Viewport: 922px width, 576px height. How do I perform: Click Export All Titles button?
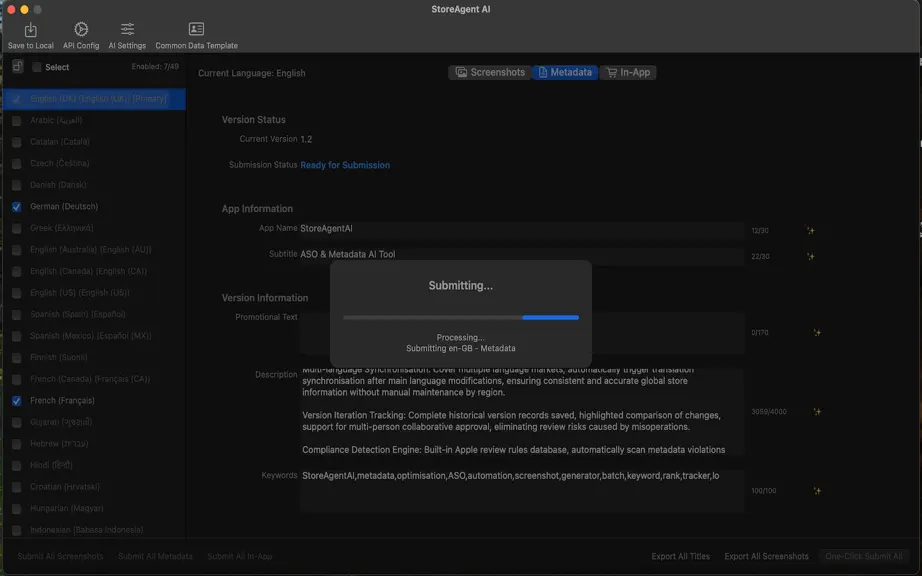point(680,556)
